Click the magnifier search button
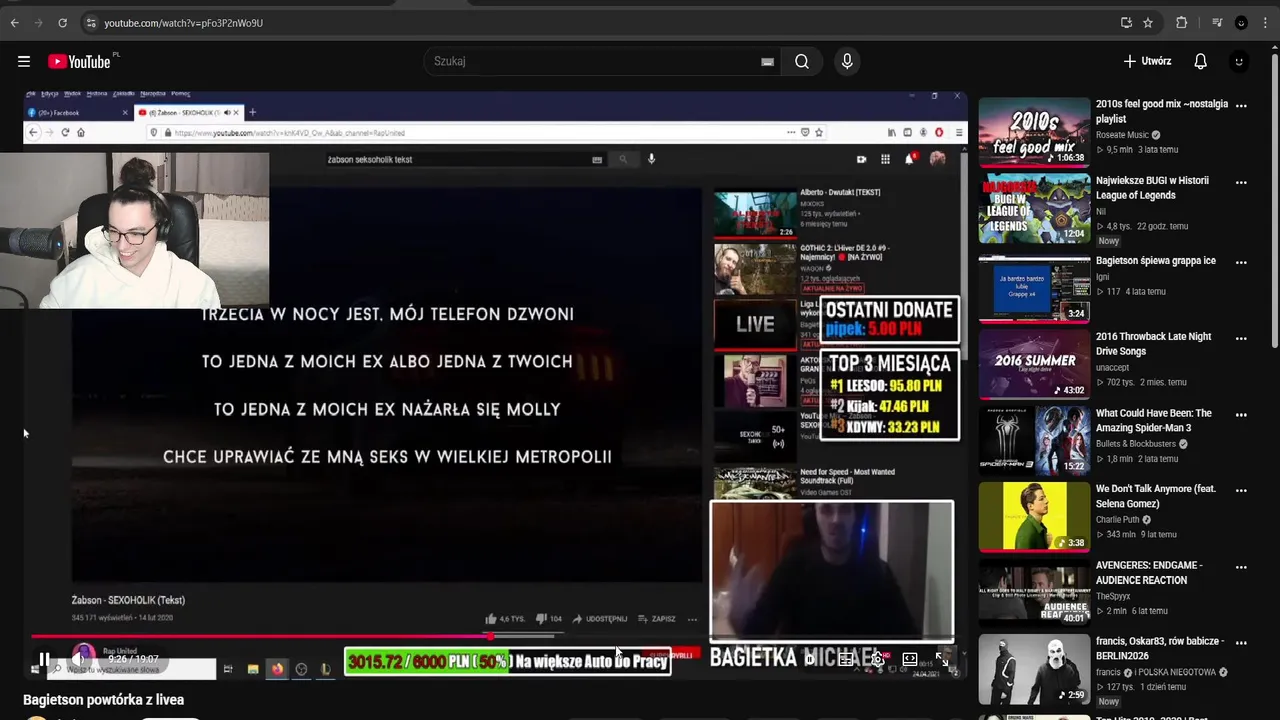This screenshot has width=1280, height=720. 802,61
